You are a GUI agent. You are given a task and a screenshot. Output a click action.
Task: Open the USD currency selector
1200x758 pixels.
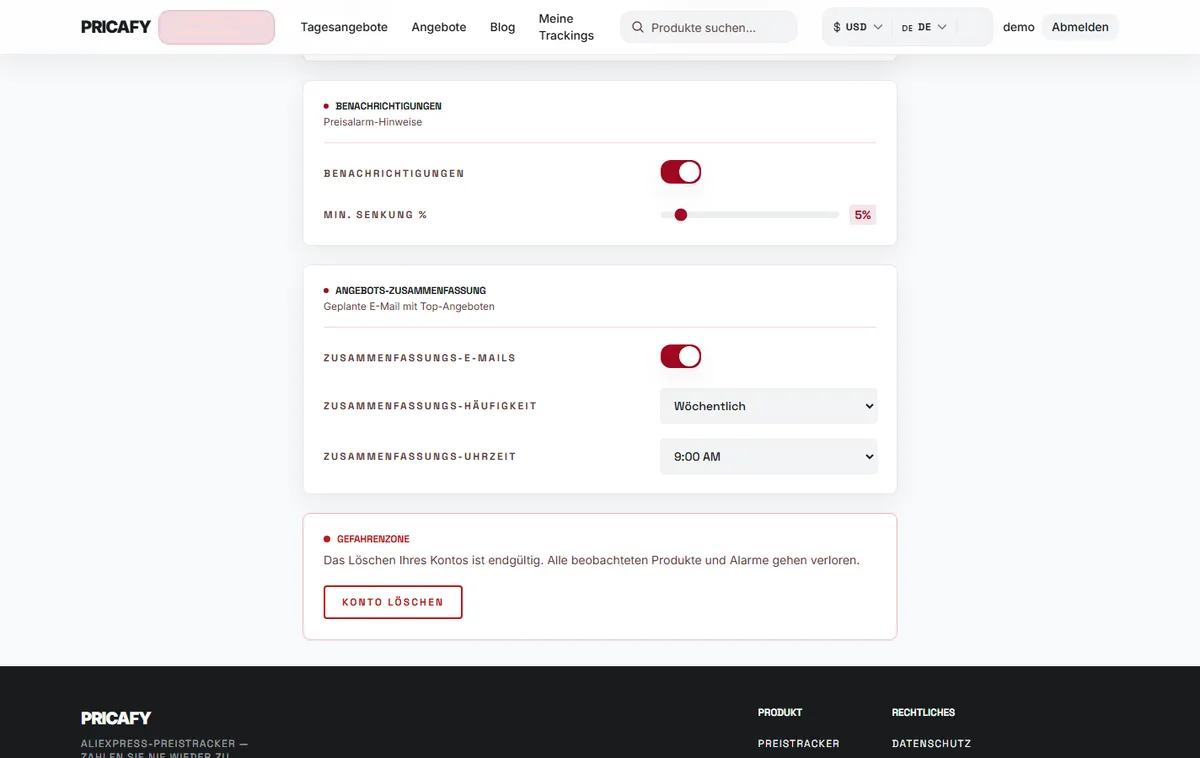(x=858, y=27)
